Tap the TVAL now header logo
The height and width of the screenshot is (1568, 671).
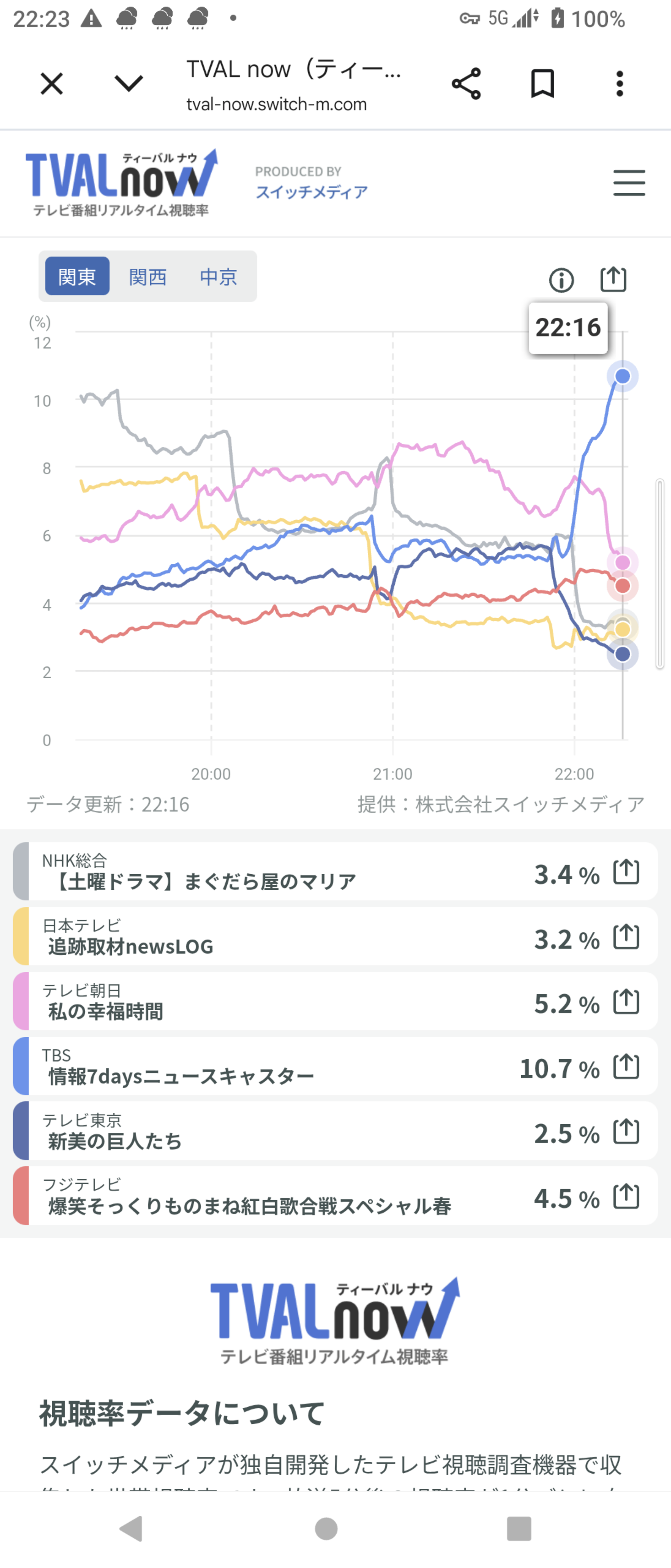[x=121, y=183]
